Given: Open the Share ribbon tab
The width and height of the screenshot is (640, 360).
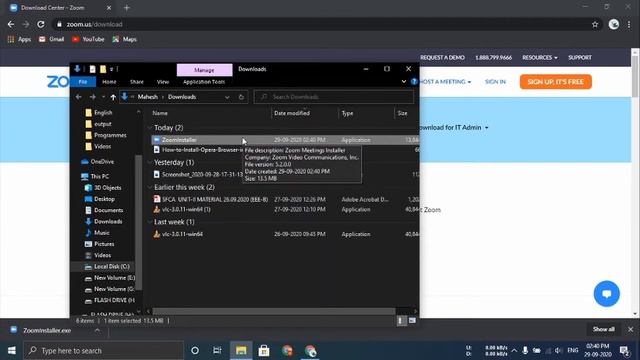Looking at the screenshot, I should [137, 82].
